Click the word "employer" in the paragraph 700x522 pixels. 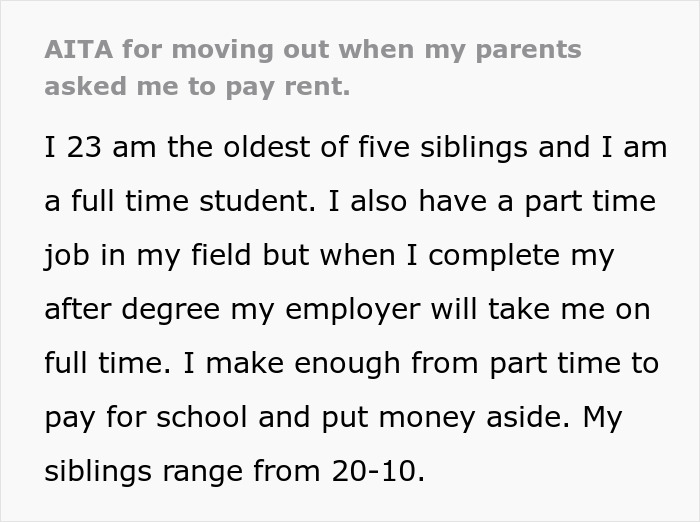coord(353,311)
